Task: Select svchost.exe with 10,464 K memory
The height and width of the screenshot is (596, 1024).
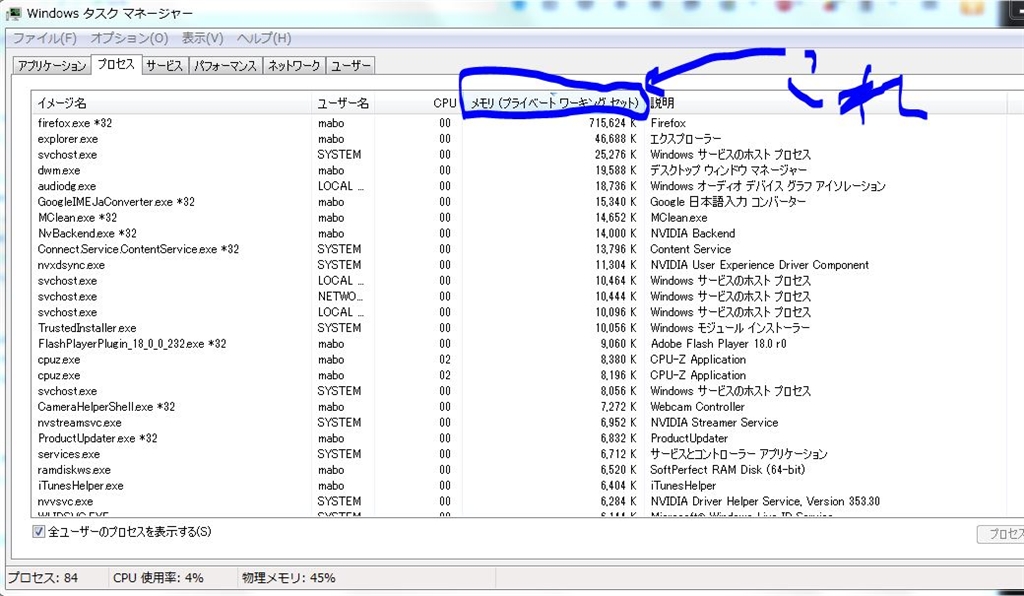Action: 519,281
